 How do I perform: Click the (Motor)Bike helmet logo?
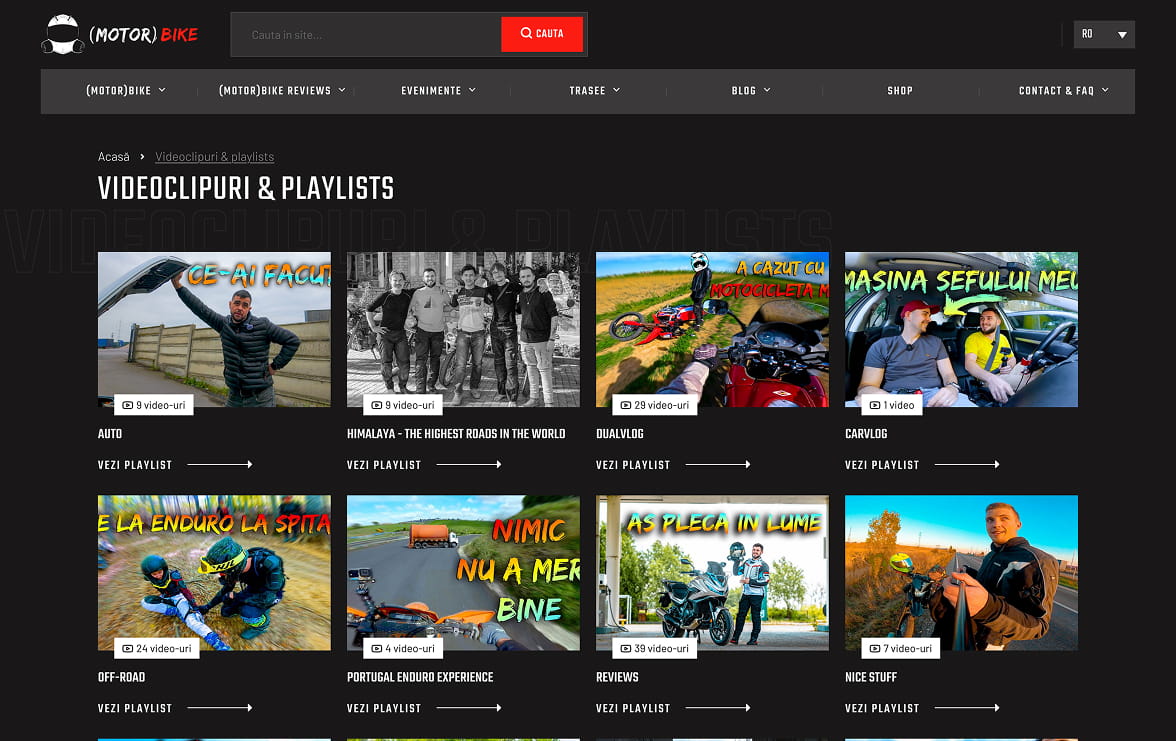click(63, 34)
